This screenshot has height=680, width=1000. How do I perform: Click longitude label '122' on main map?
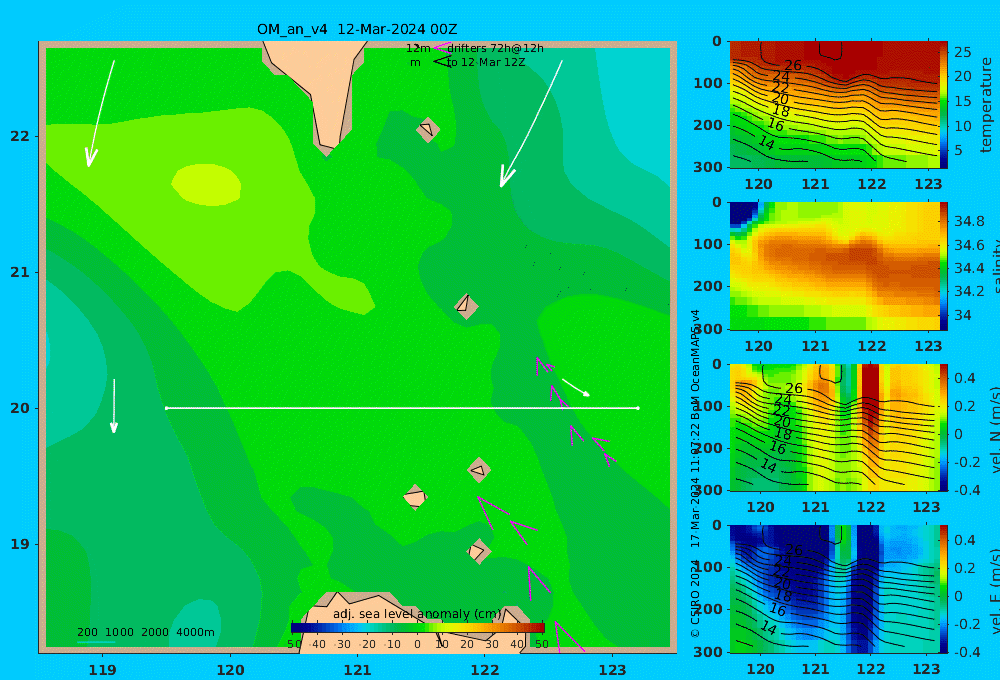[x=485, y=670]
